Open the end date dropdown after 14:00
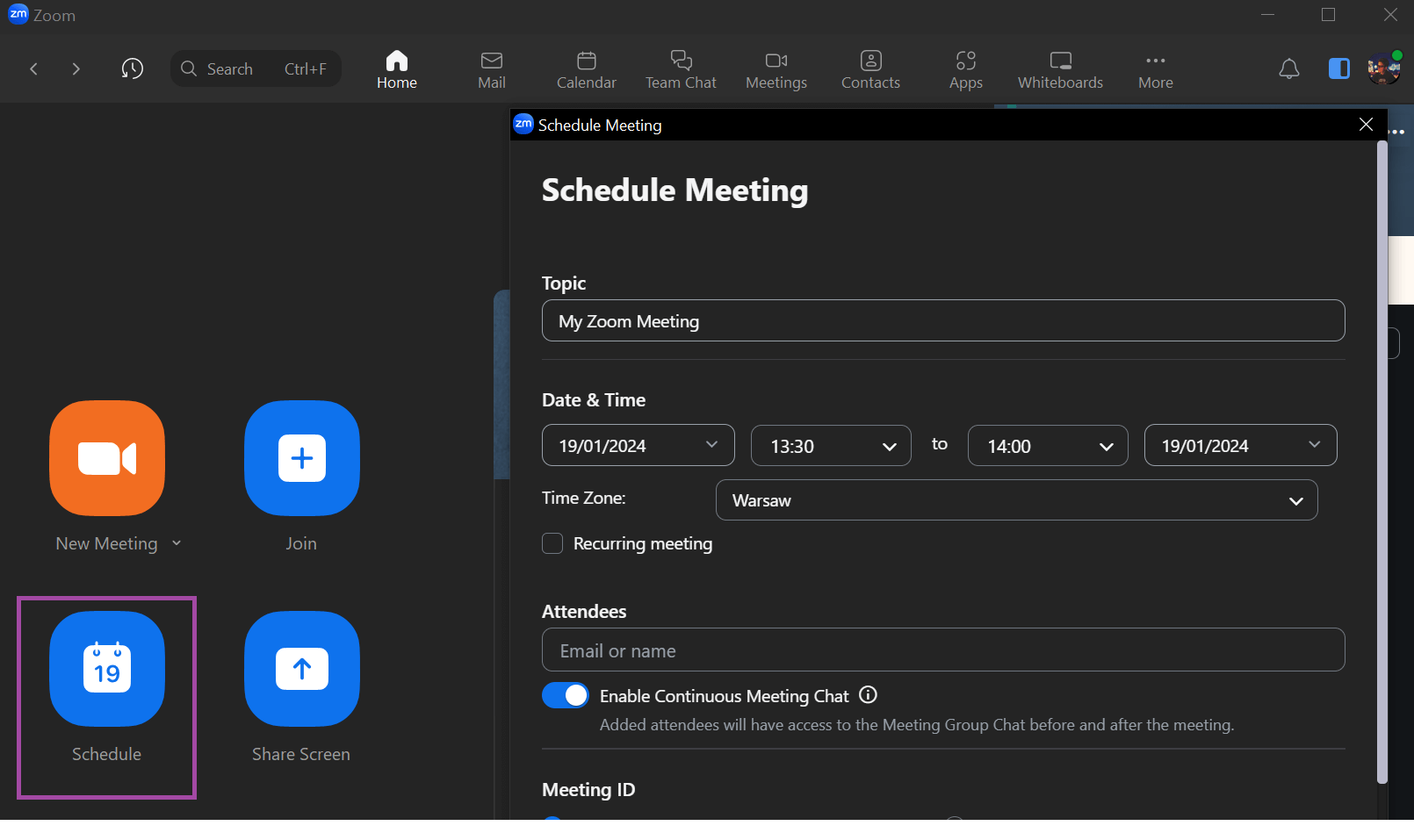Image resolution: width=1414 pixels, height=840 pixels. 1241,445
